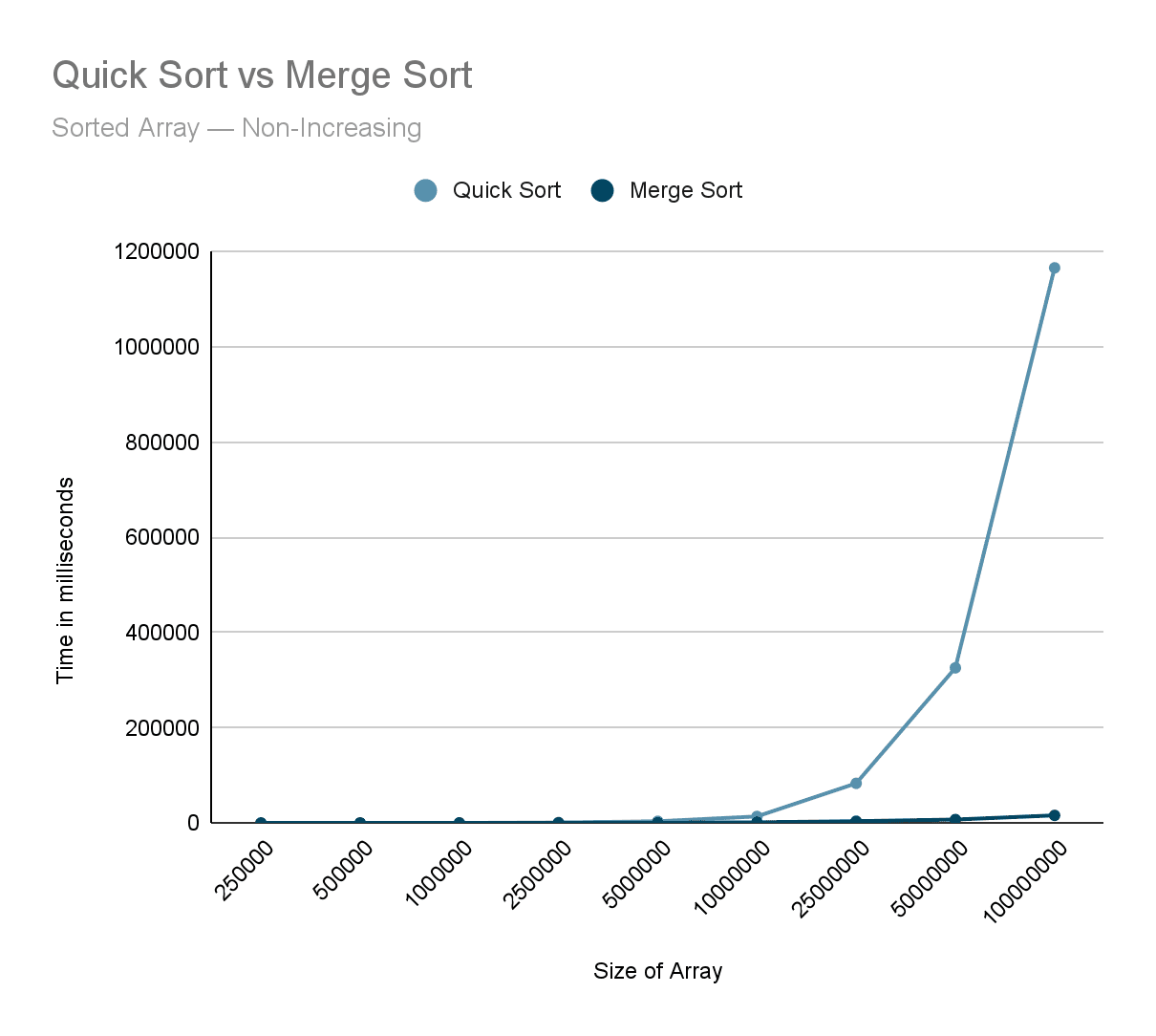1156x1036 pixels.
Task: Click the 100000000 x-axis label
Action: tap(1025, 881)
